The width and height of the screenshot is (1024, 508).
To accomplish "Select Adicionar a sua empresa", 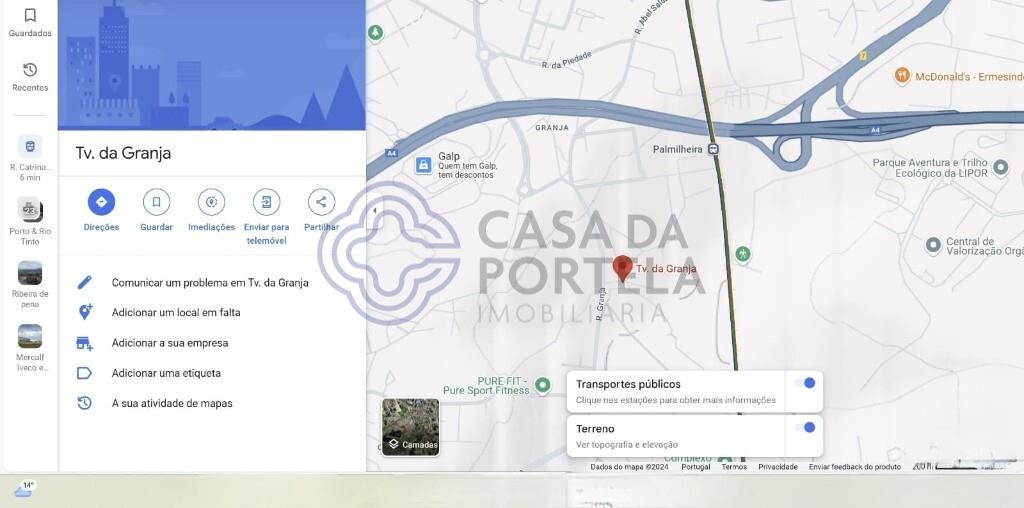I will click(x=170, y=343).
